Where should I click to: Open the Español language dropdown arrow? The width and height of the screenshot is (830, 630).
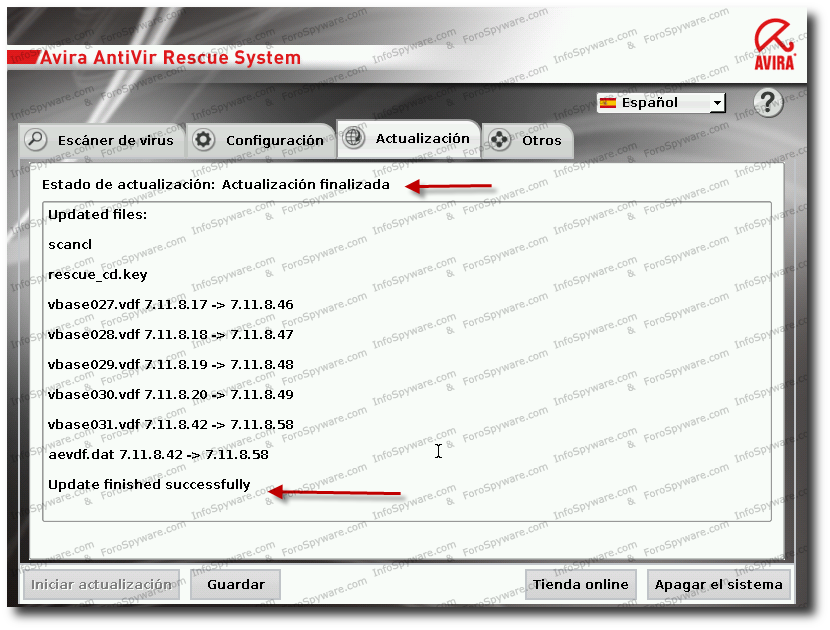(x=717, y=103)
